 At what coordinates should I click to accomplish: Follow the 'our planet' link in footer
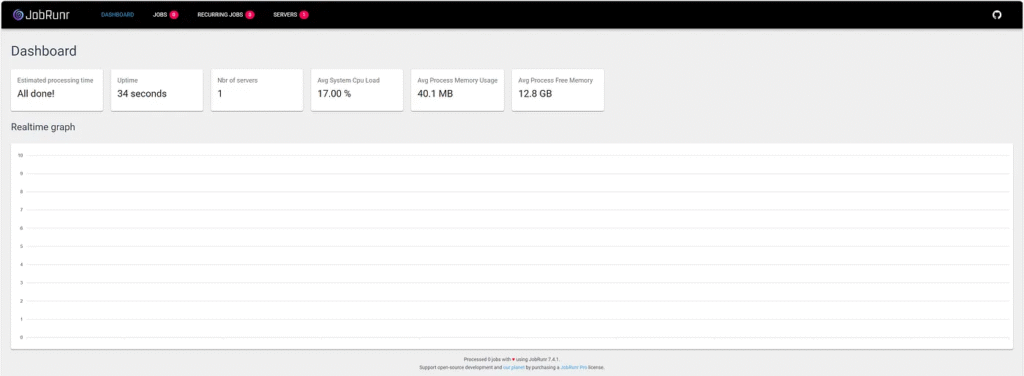513,368
